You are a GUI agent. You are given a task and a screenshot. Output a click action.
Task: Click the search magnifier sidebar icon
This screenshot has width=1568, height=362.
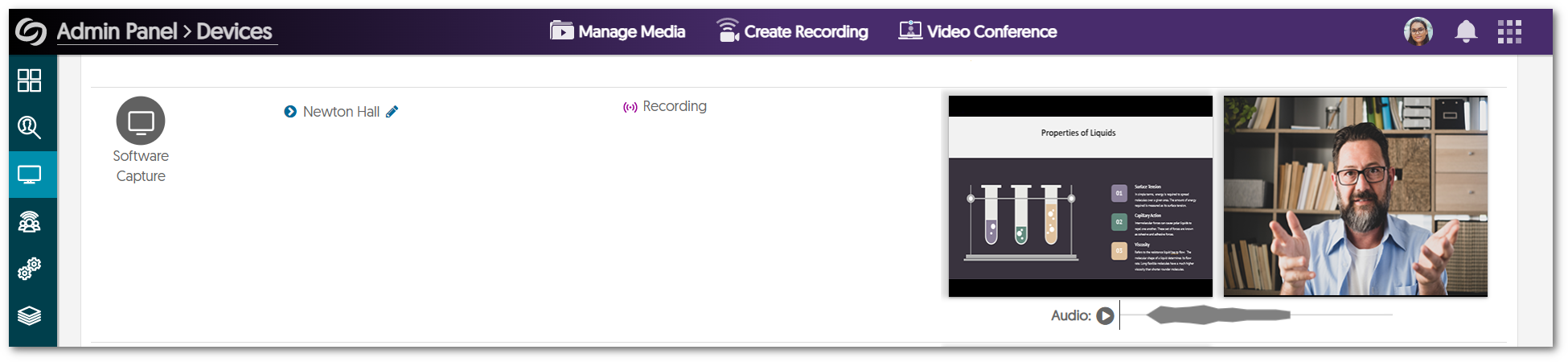click(30, 127)
